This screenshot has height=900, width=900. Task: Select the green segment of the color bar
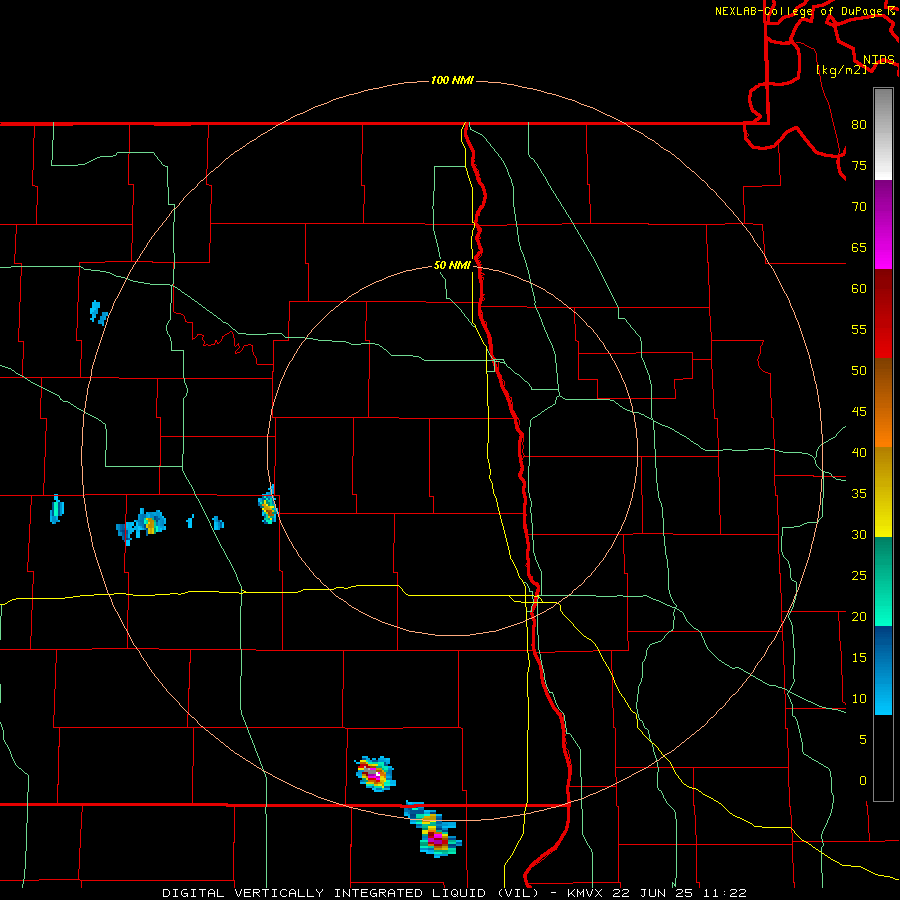(883, 581)
